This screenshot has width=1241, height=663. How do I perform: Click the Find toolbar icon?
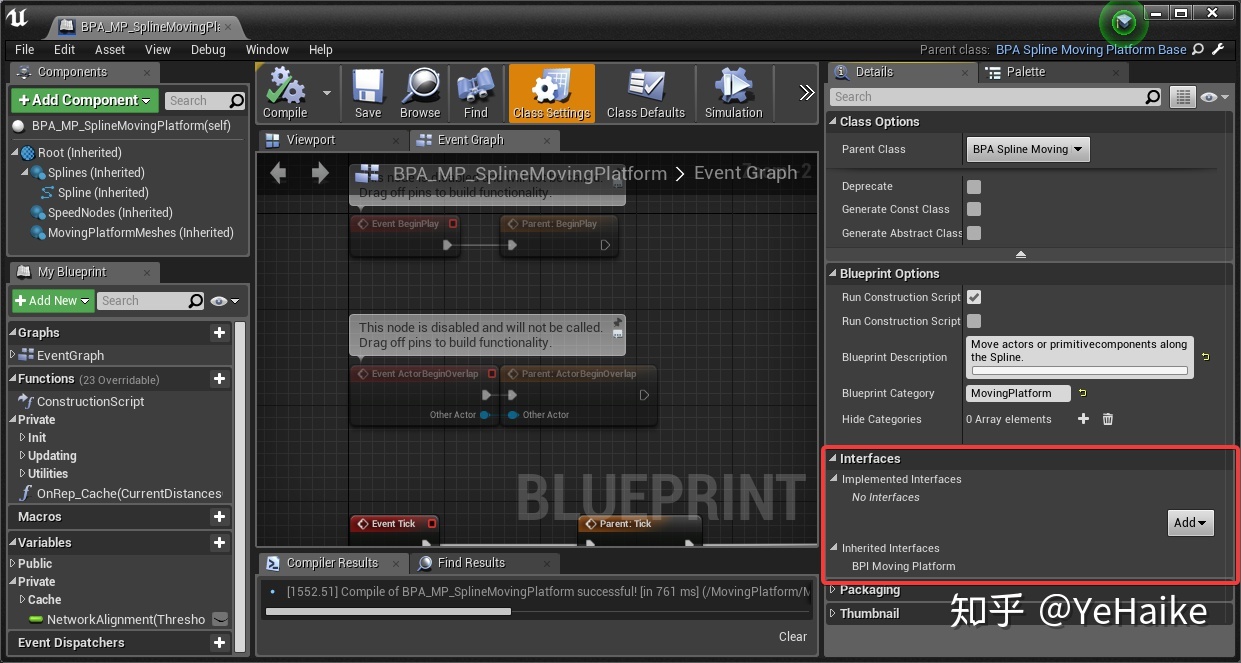coord(476,93)
